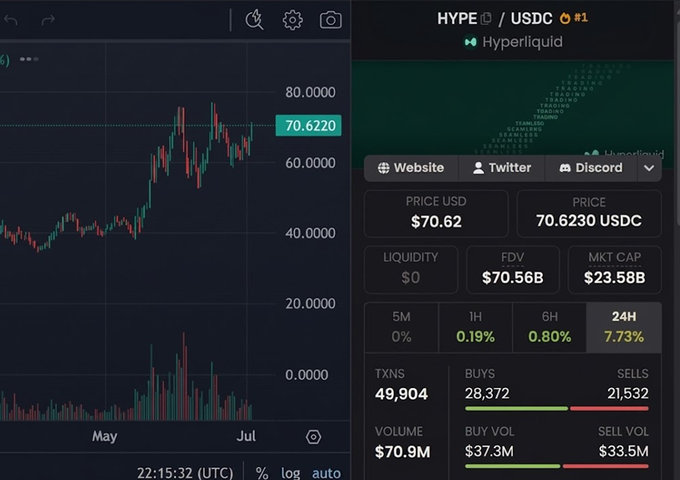The width and height of the screenshot is (680, 480).
Task: Take a chart snapshot with camera icon
Action: point(330,20)
